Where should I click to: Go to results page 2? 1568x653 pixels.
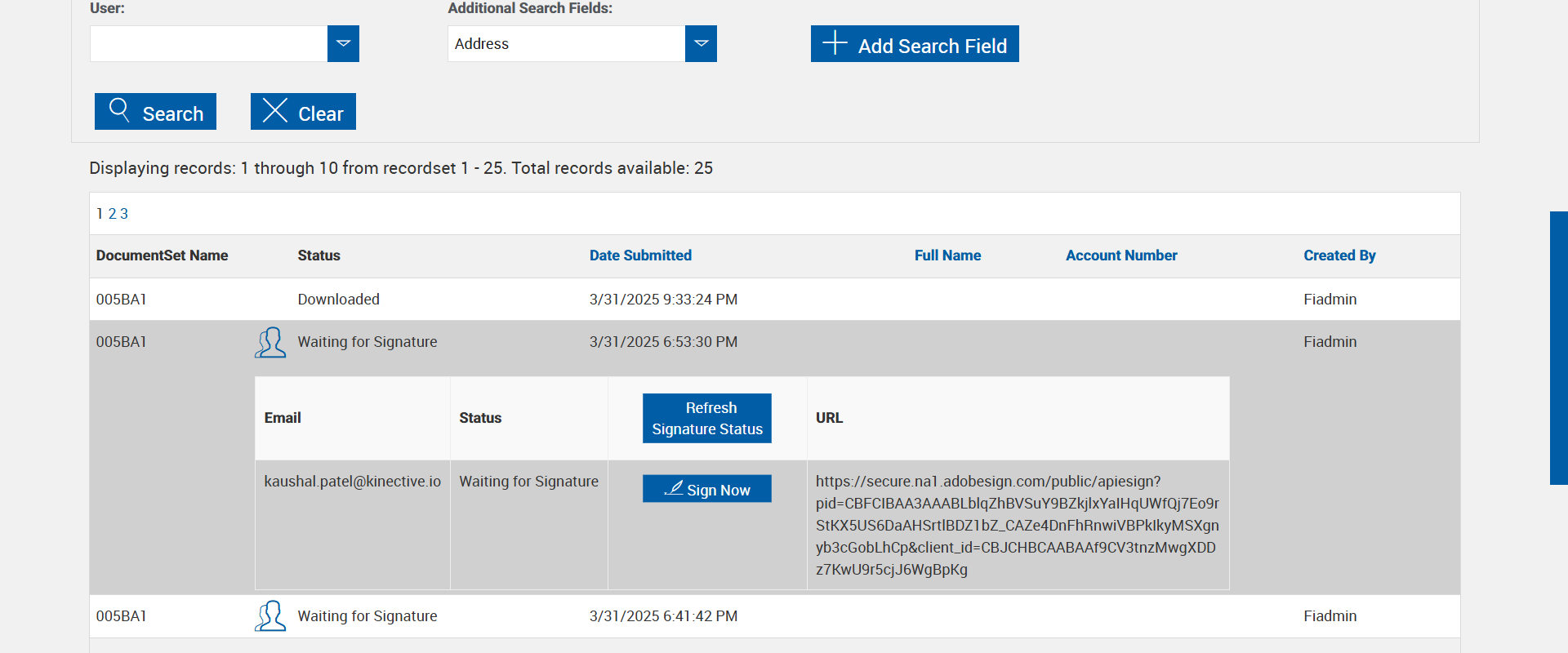point(113,214)
